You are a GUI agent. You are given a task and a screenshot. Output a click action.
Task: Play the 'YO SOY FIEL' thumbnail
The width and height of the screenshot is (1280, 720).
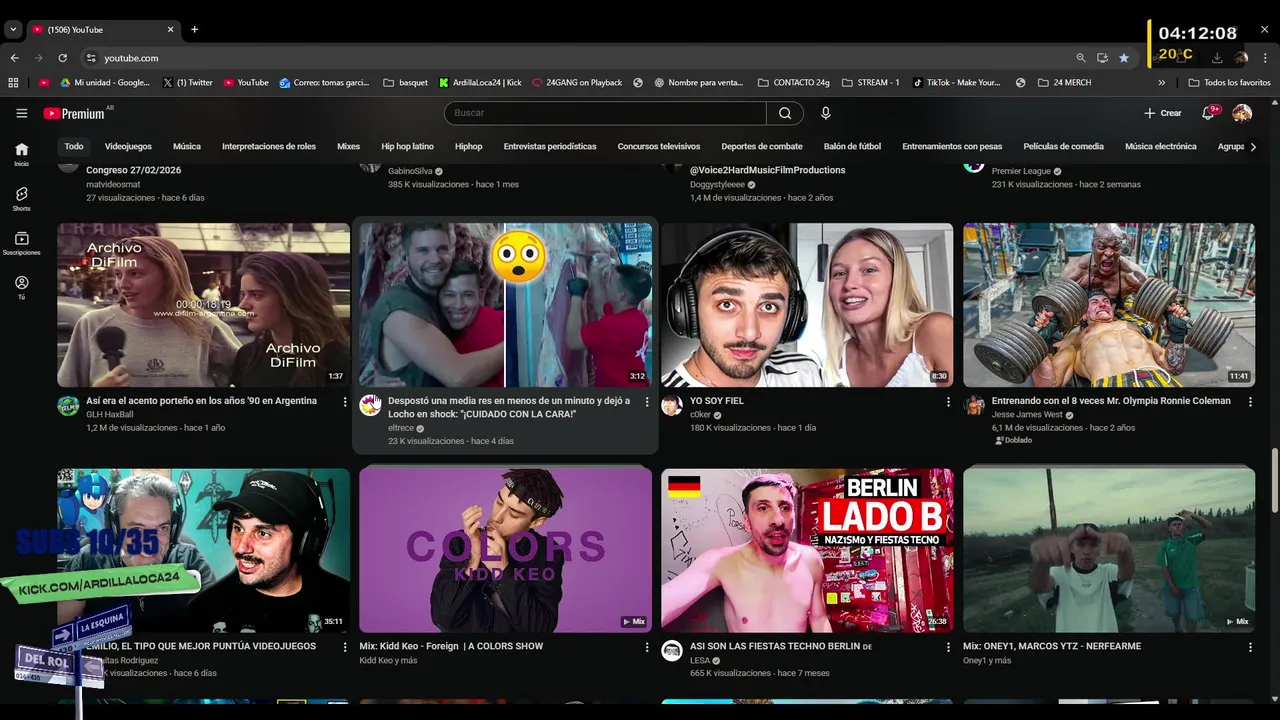(x=807, y=305)
